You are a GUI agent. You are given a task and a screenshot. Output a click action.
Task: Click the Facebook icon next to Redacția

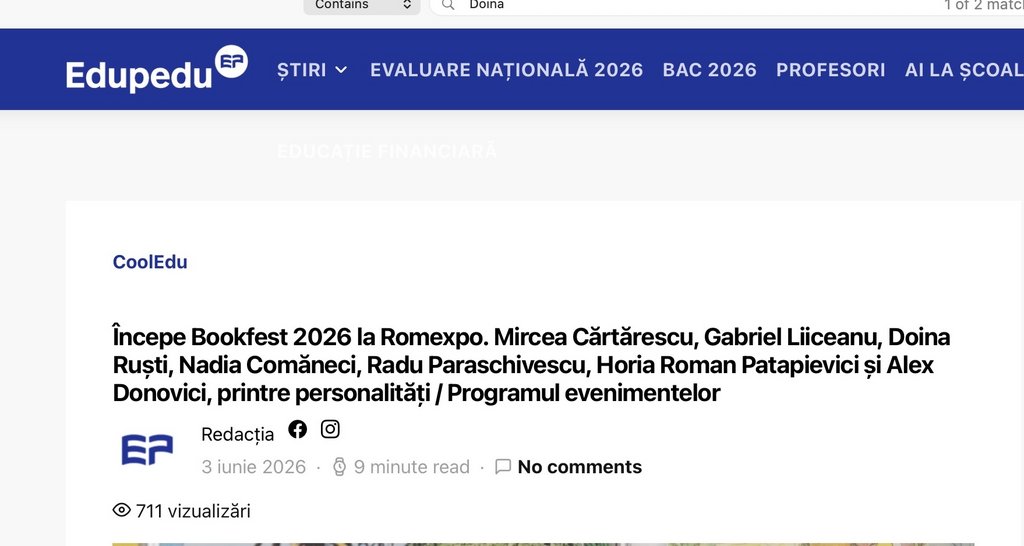(298, 429)
